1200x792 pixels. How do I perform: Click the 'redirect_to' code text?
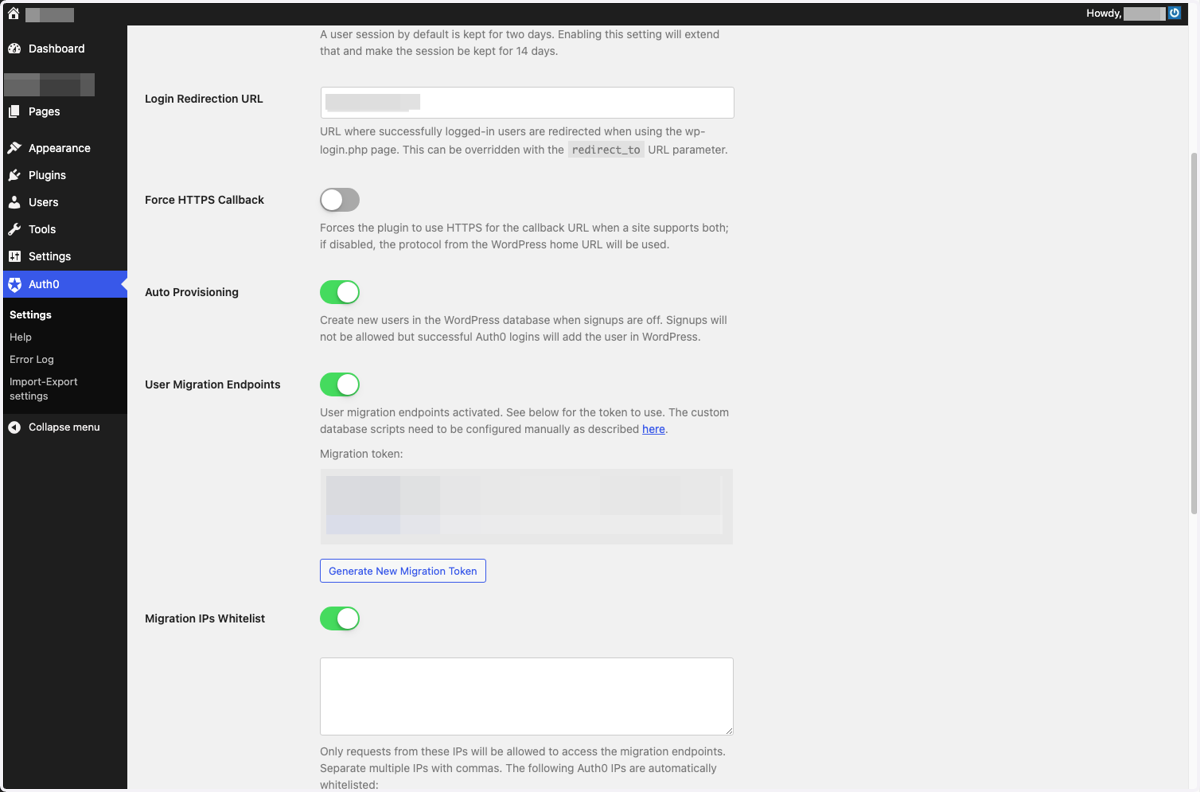[x=606, y=150]
